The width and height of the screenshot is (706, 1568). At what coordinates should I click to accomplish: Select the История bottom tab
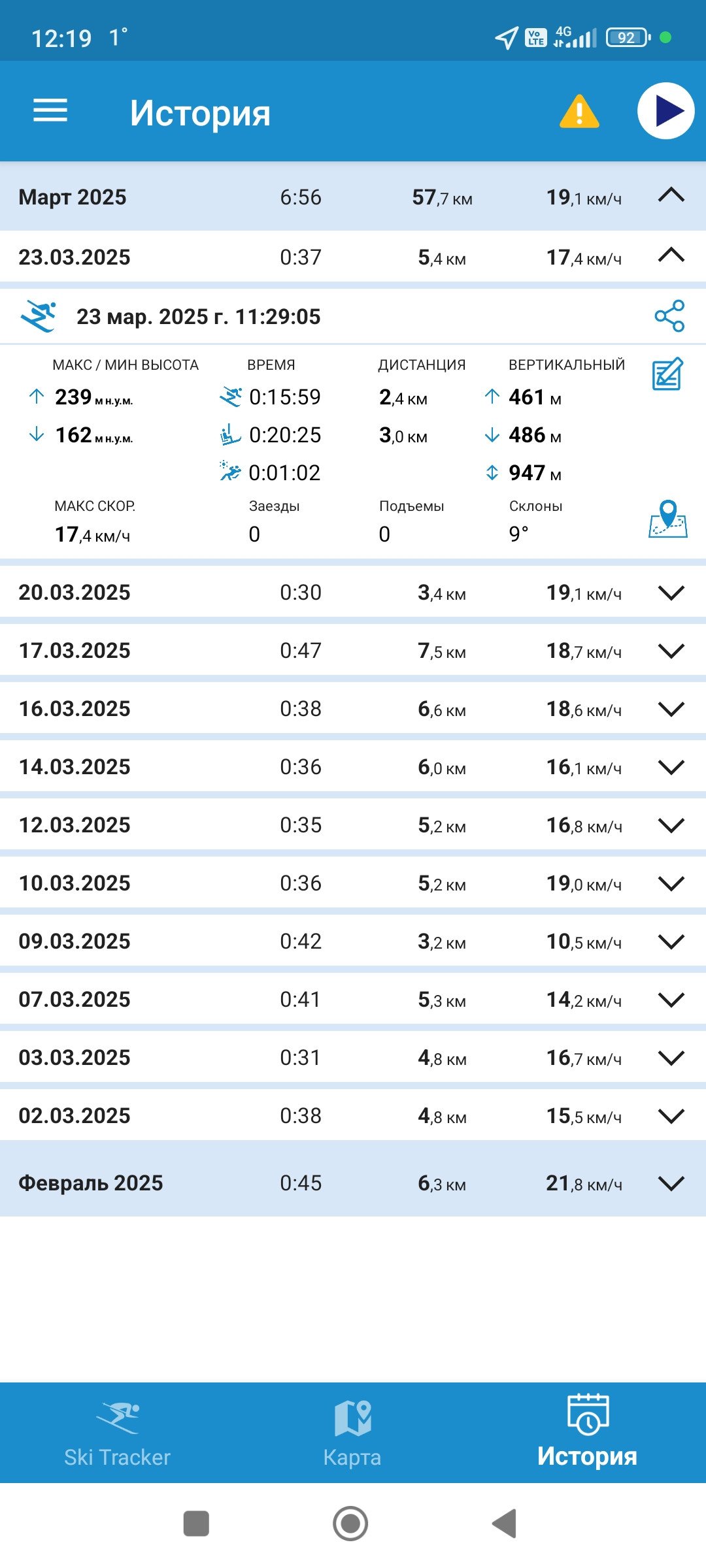coord(587,1432)
